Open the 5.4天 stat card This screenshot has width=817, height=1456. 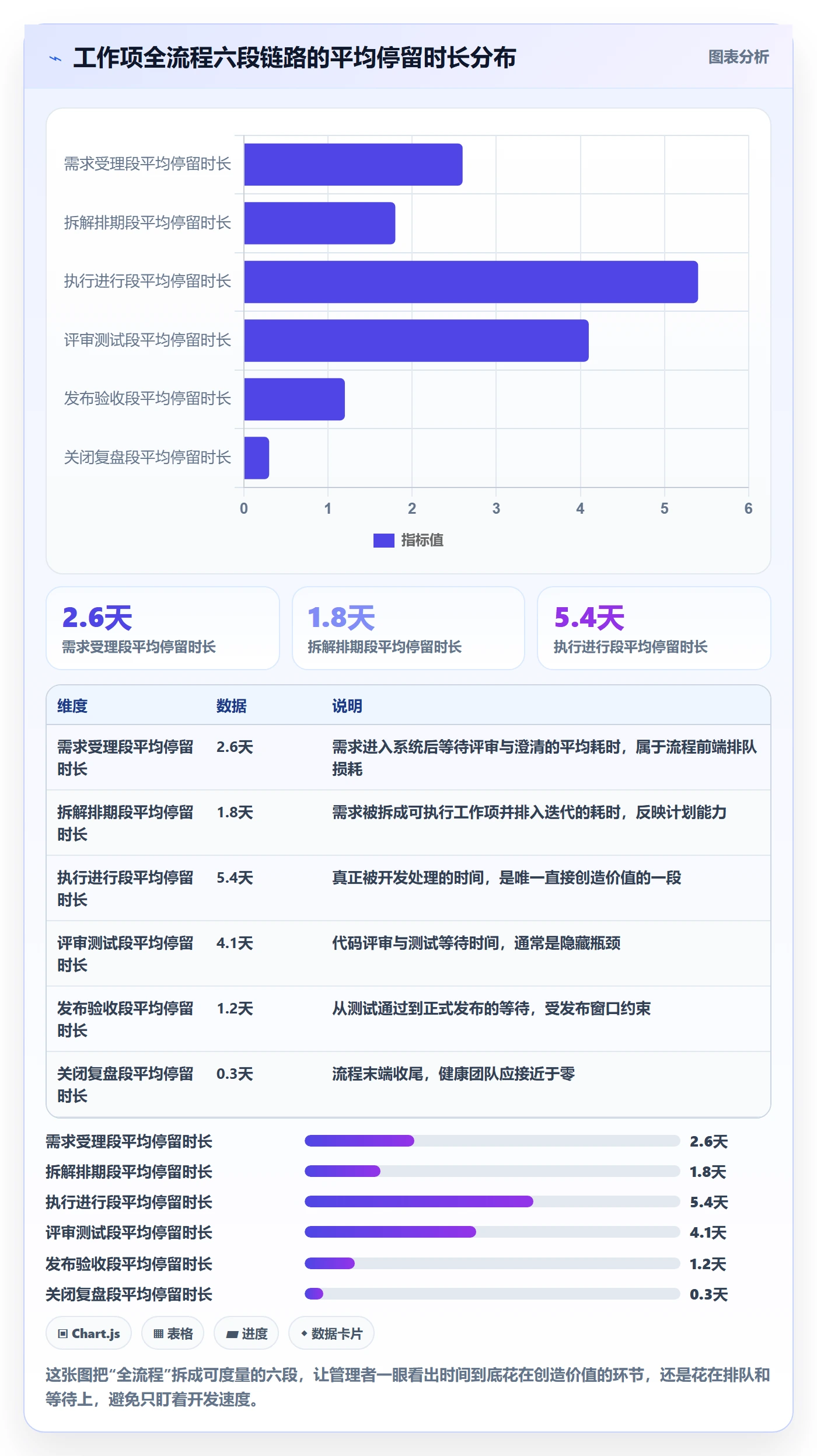point(654,628)
